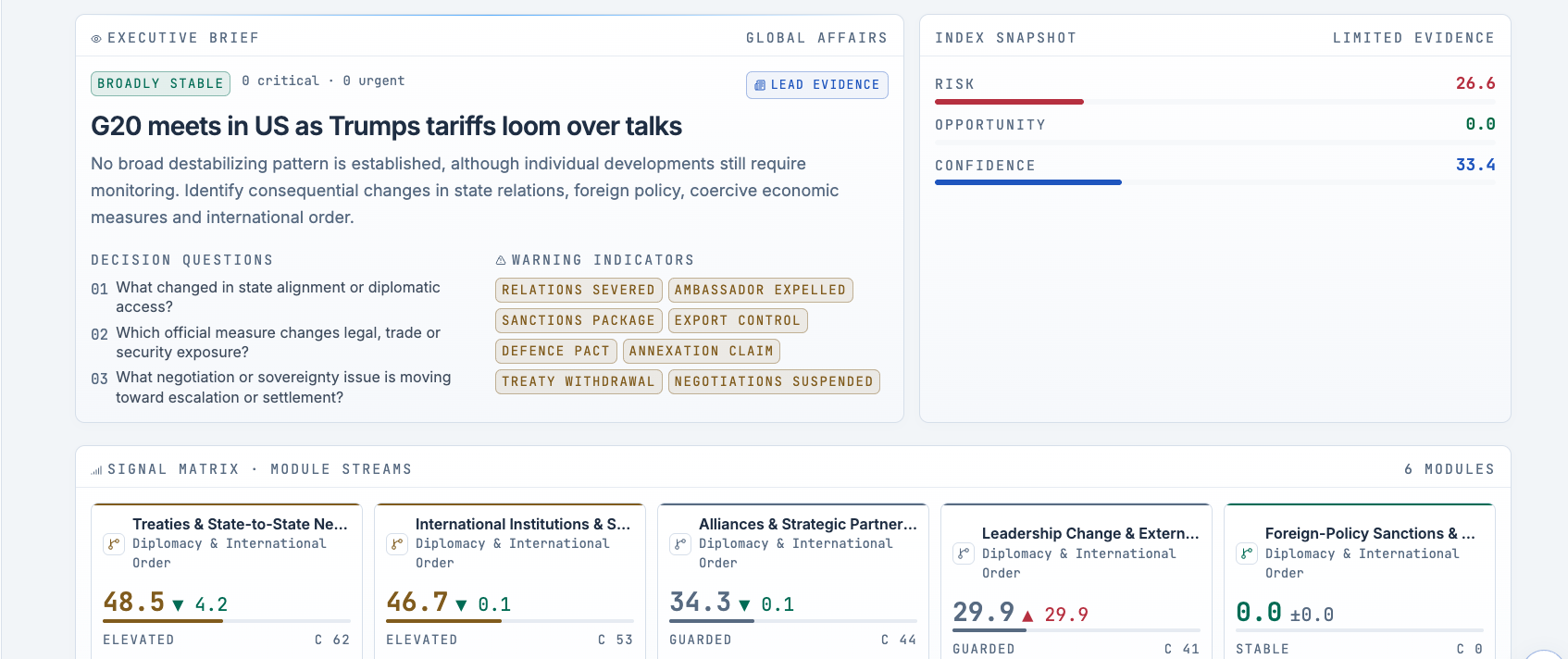The height and width of the screenshot is (659, 1568).
Task: Click the Elevated status on Treaties card
Action: coord(139,640)
